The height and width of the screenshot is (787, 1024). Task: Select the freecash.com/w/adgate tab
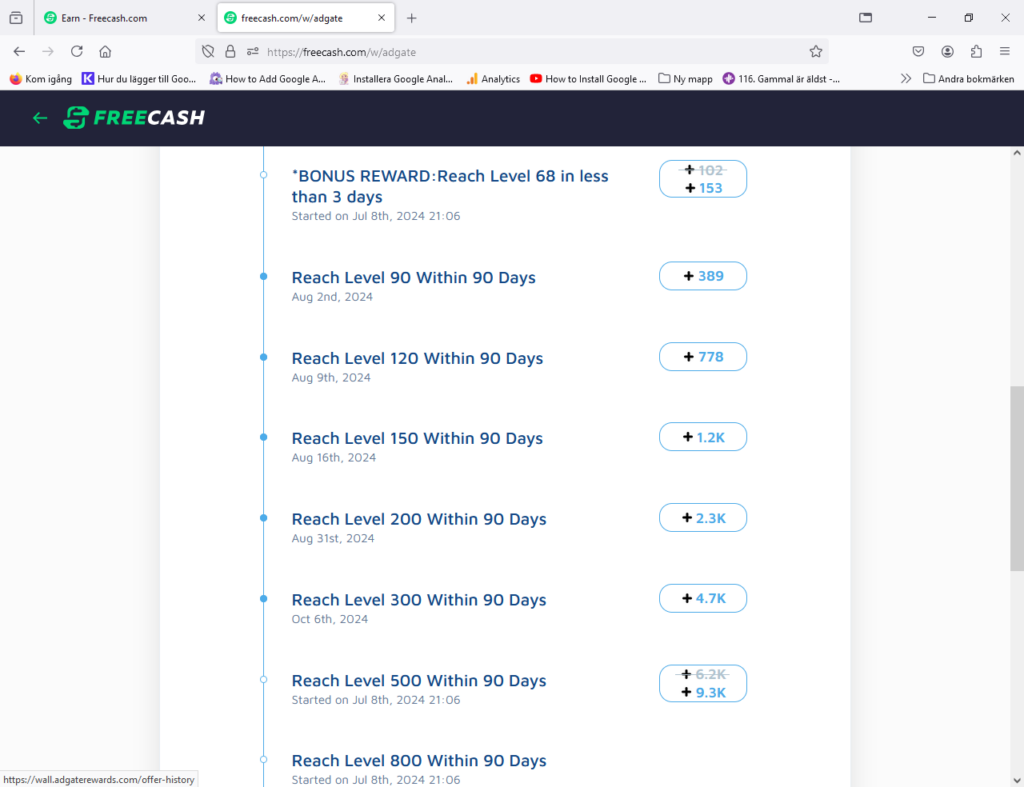(306, 18)
